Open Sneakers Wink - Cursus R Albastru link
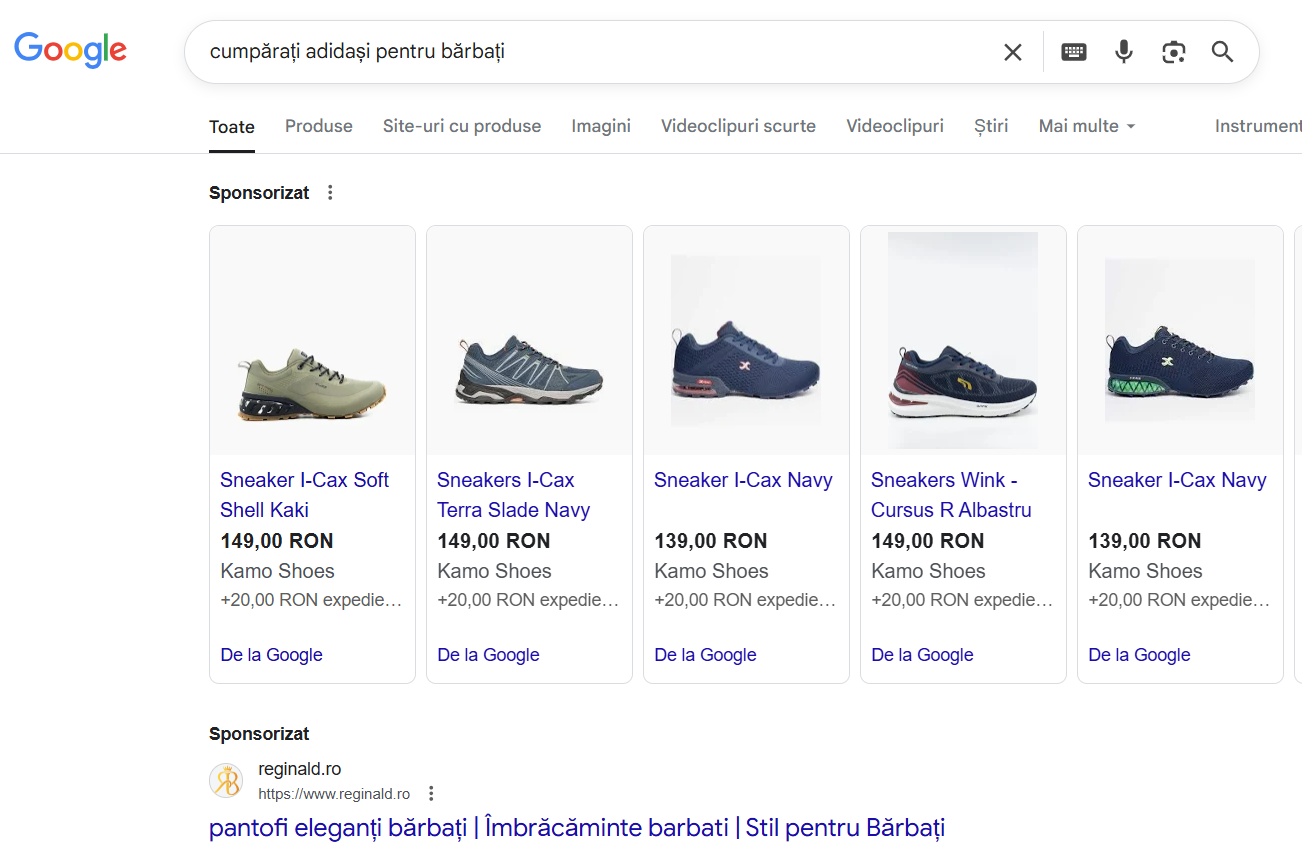This screenshot has height=842, width=1302. (950, 494)
